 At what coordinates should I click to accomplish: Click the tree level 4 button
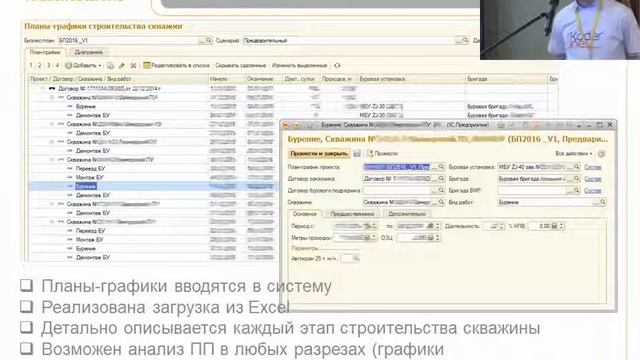pyautogui.click(x=57, y=65)
